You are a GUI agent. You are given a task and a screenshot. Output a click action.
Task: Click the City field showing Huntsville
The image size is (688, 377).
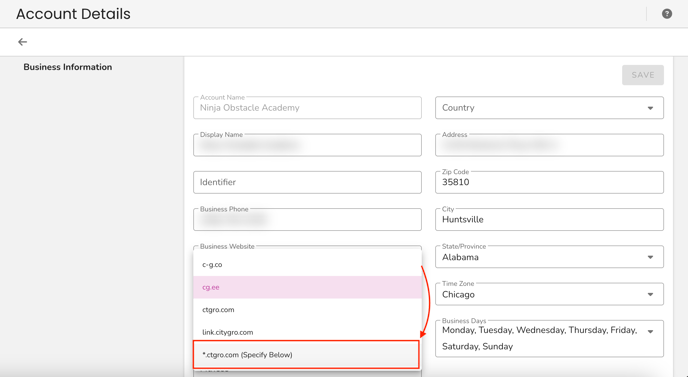(x=549, y=219)
